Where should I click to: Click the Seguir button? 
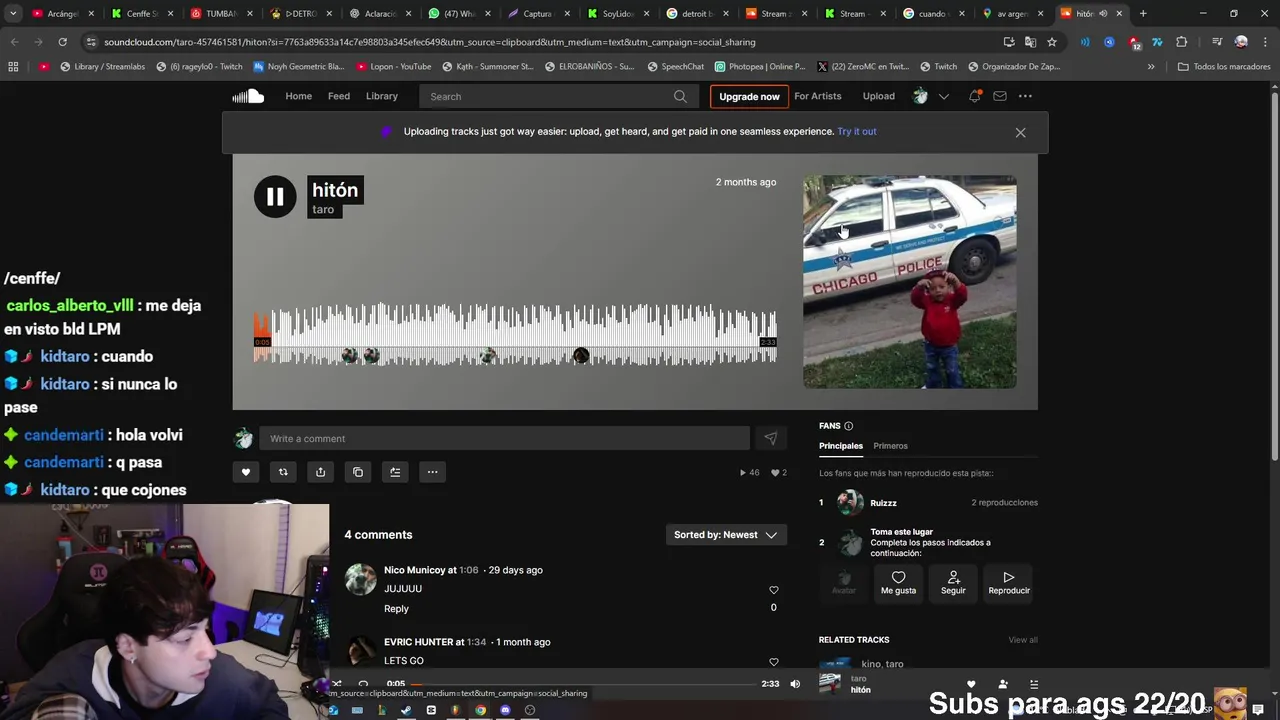pos(953,582)
